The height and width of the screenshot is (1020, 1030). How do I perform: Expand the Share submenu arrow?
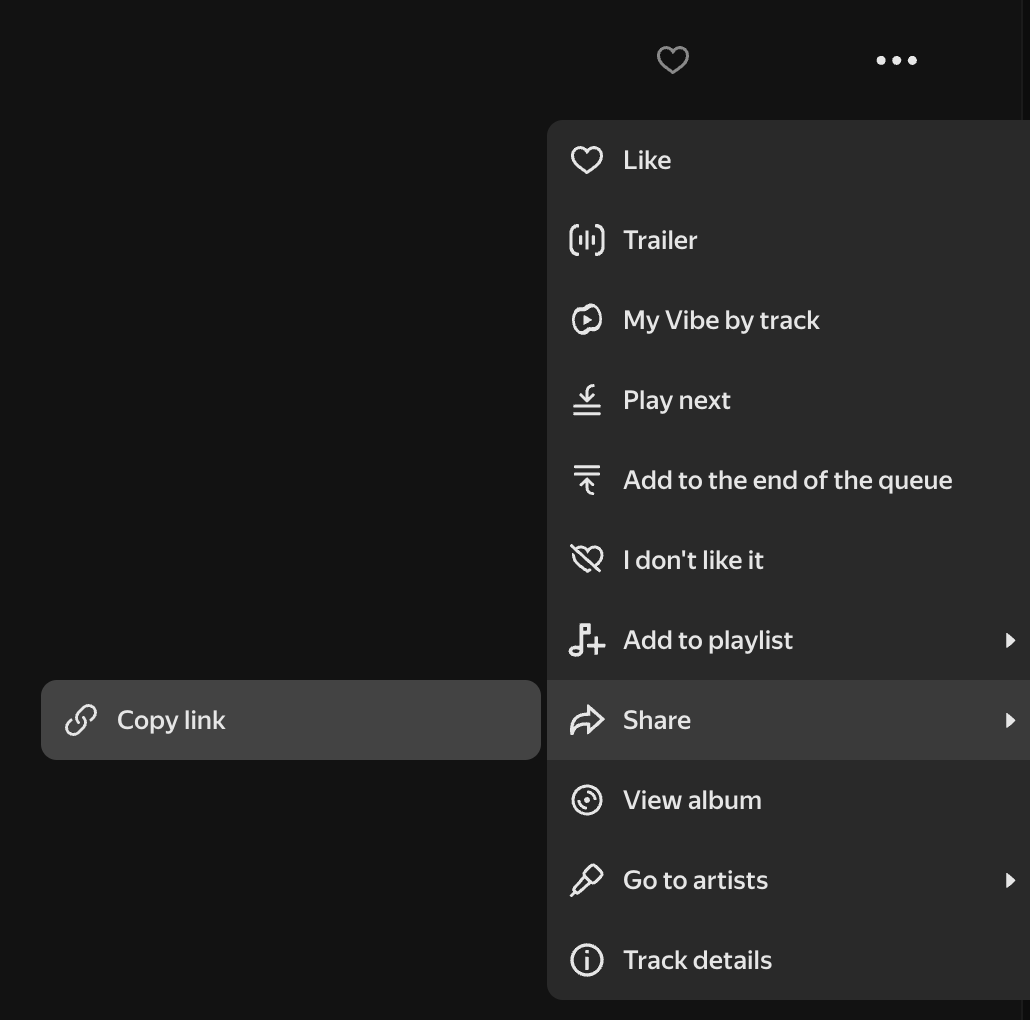1010,721
